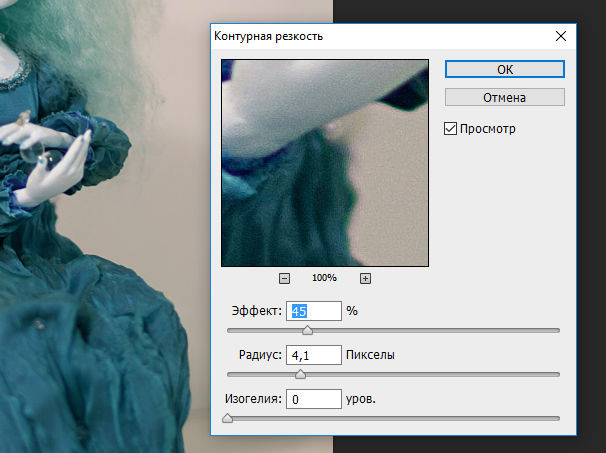The image size is (606, 453).
Task: Zoom out the preview with minus icon
Action: pyautogui.click(x=284, y=278)
